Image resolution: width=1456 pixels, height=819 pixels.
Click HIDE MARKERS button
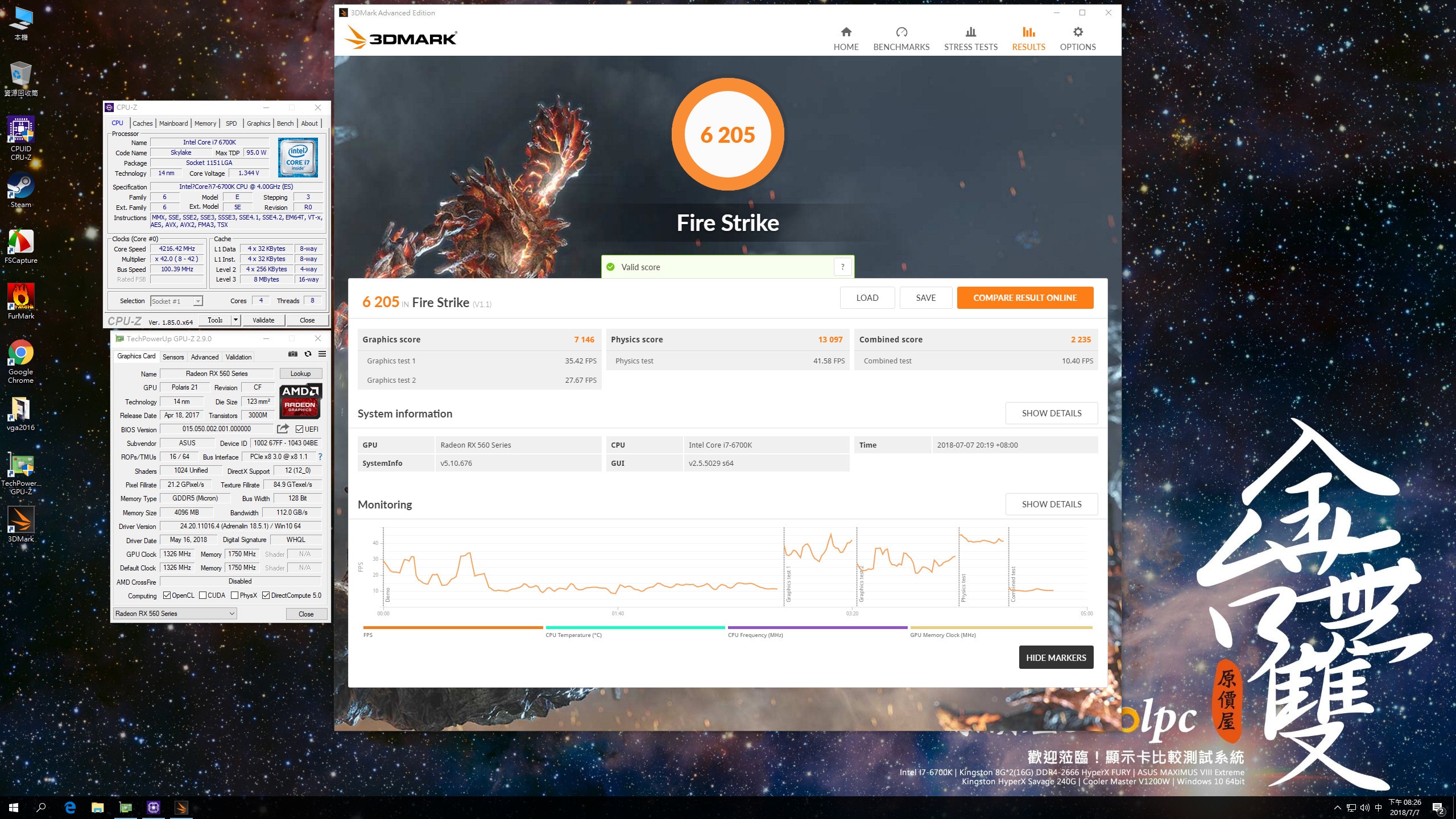pos(1056,657)
